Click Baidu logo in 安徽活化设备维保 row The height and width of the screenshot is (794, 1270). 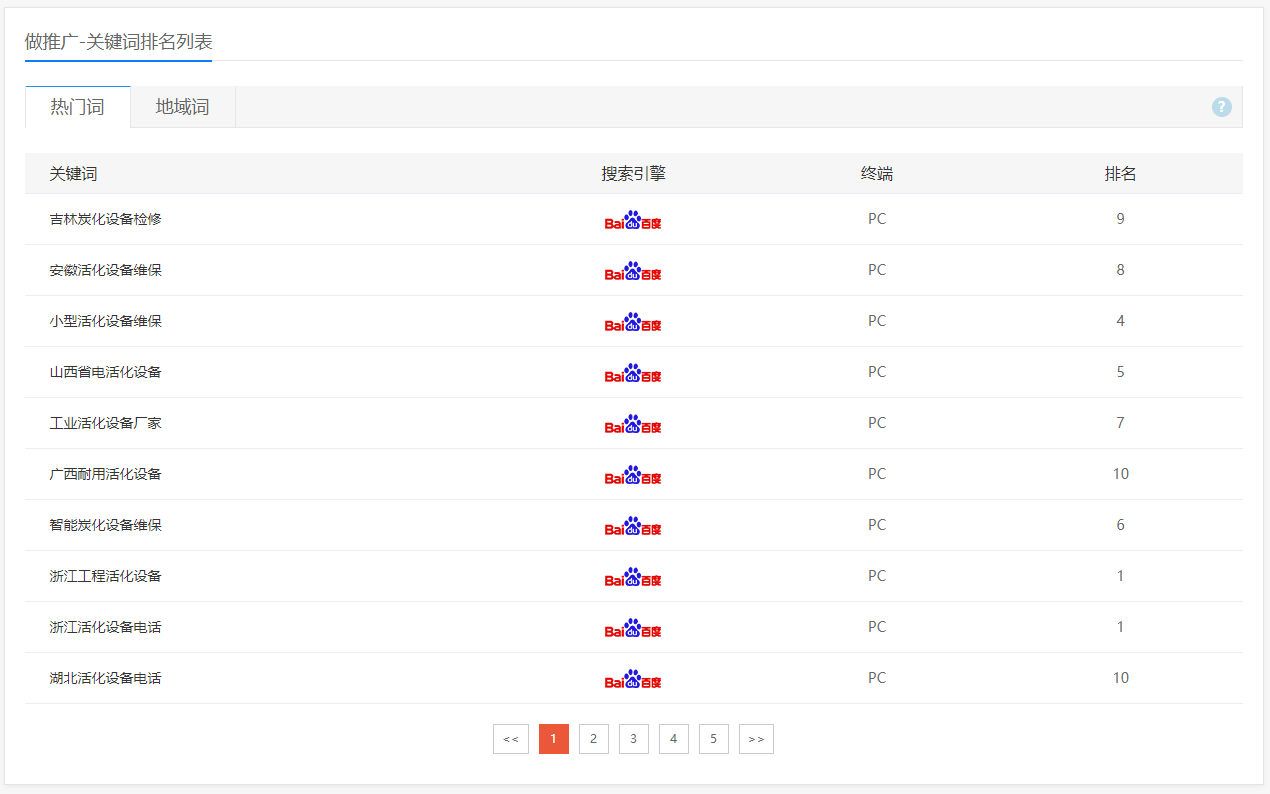(x=633, y=271)
